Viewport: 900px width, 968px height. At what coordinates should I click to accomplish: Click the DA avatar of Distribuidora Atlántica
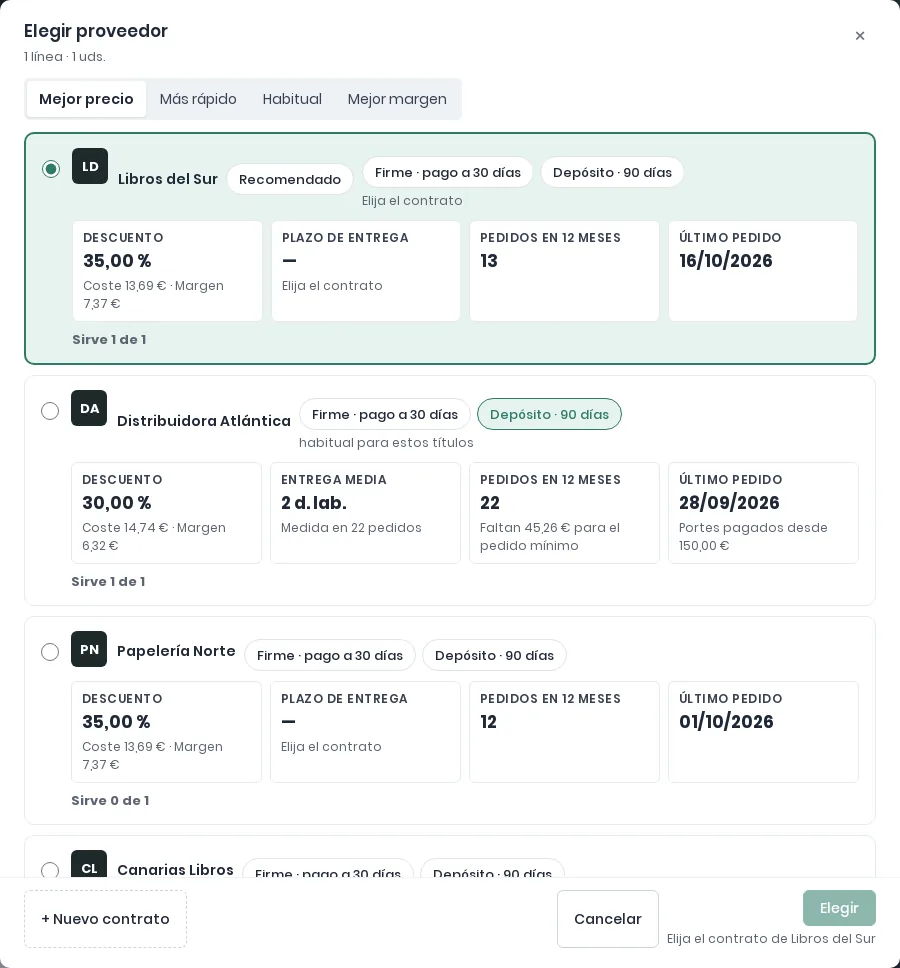click(89, 408)
